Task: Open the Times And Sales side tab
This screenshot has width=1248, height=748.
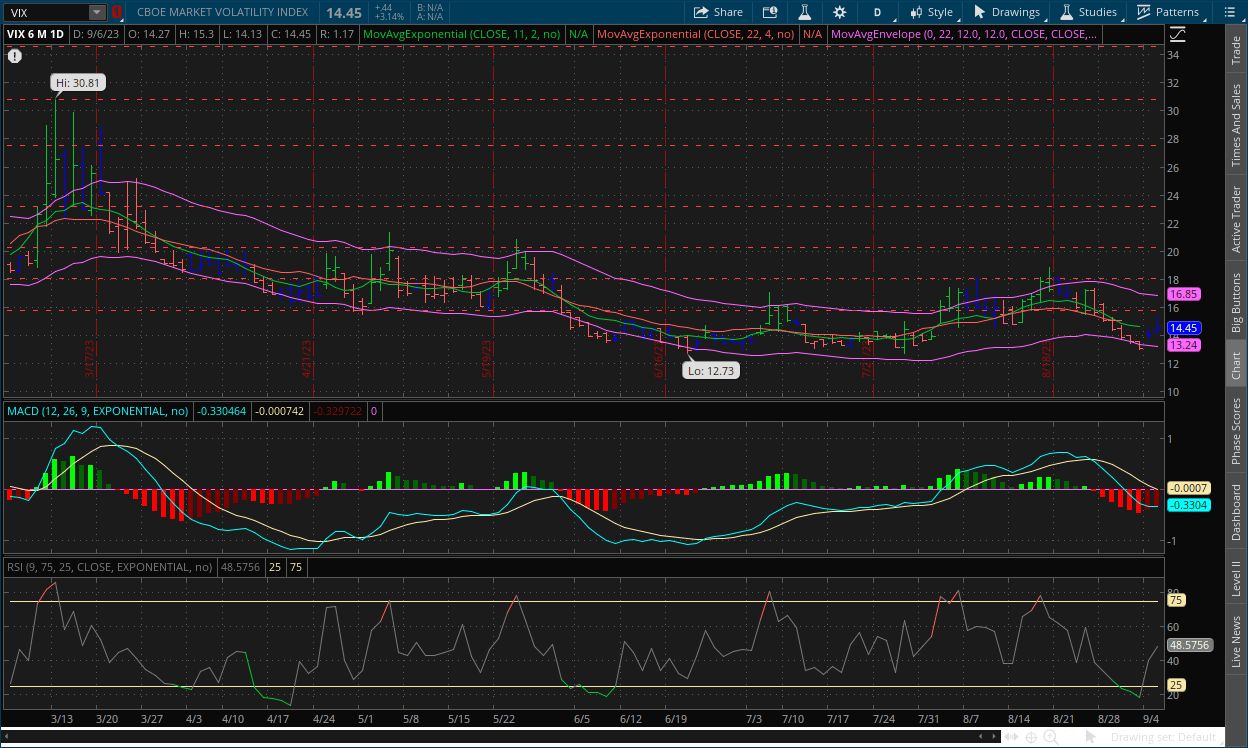Action: (1236, 125)
